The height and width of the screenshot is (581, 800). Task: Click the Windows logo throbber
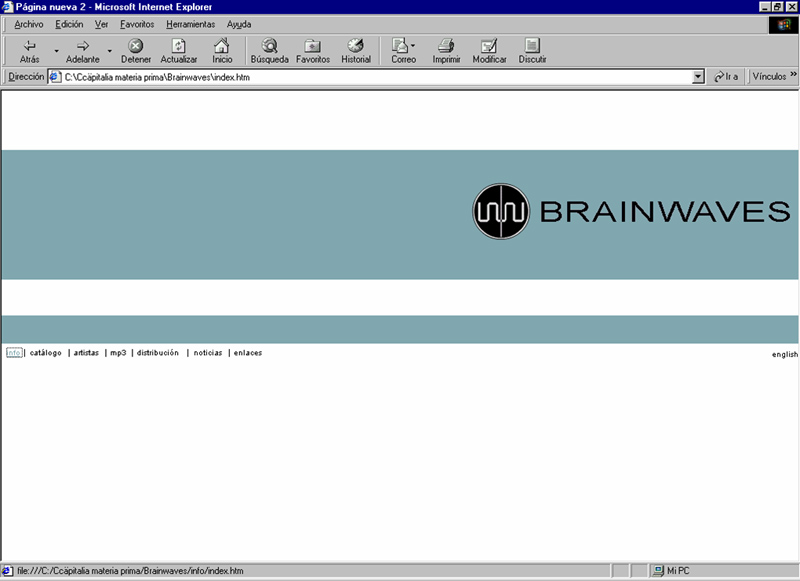[784, 25]
